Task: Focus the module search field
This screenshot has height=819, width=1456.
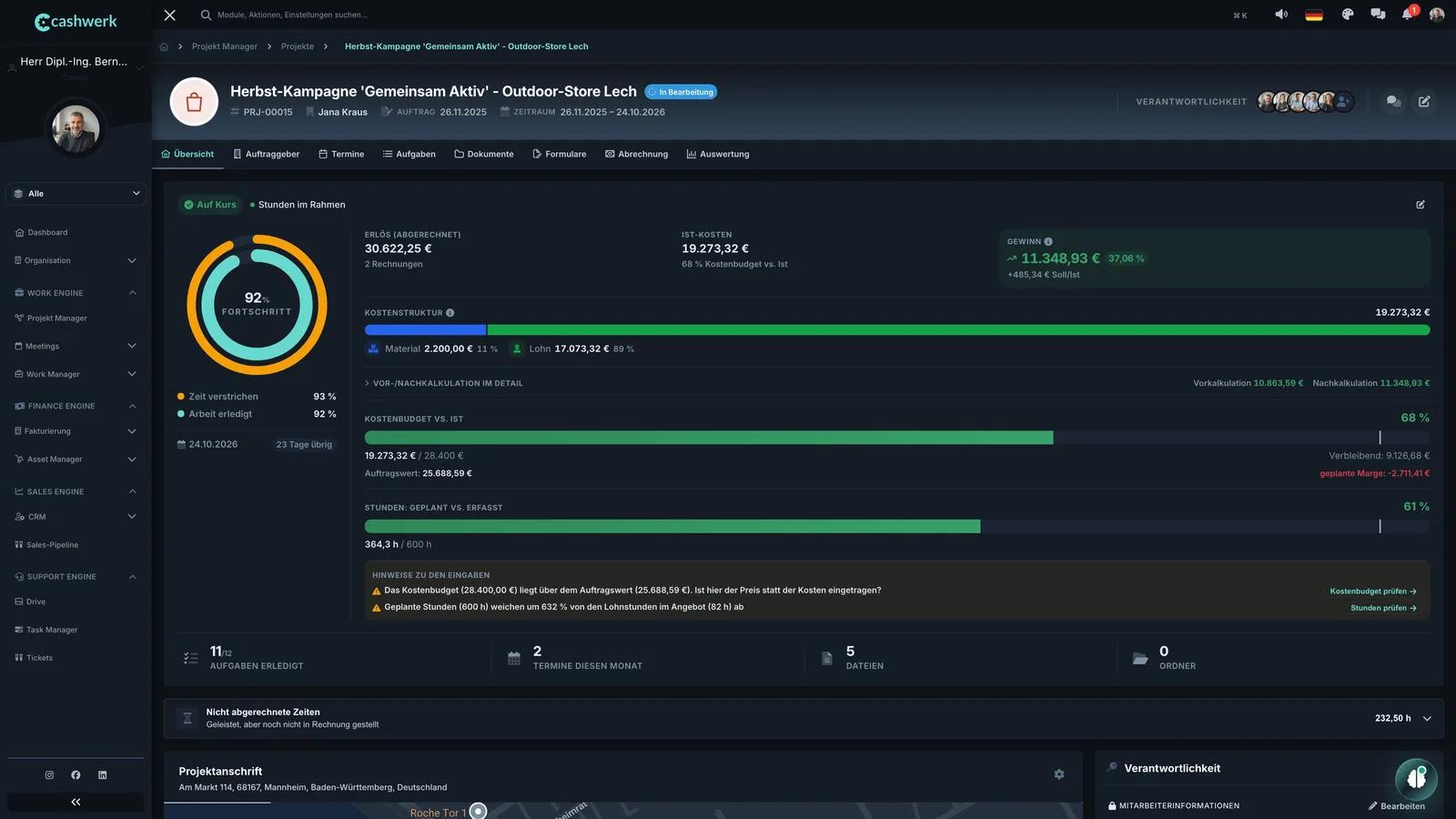Action: click(x=291, y=15)
